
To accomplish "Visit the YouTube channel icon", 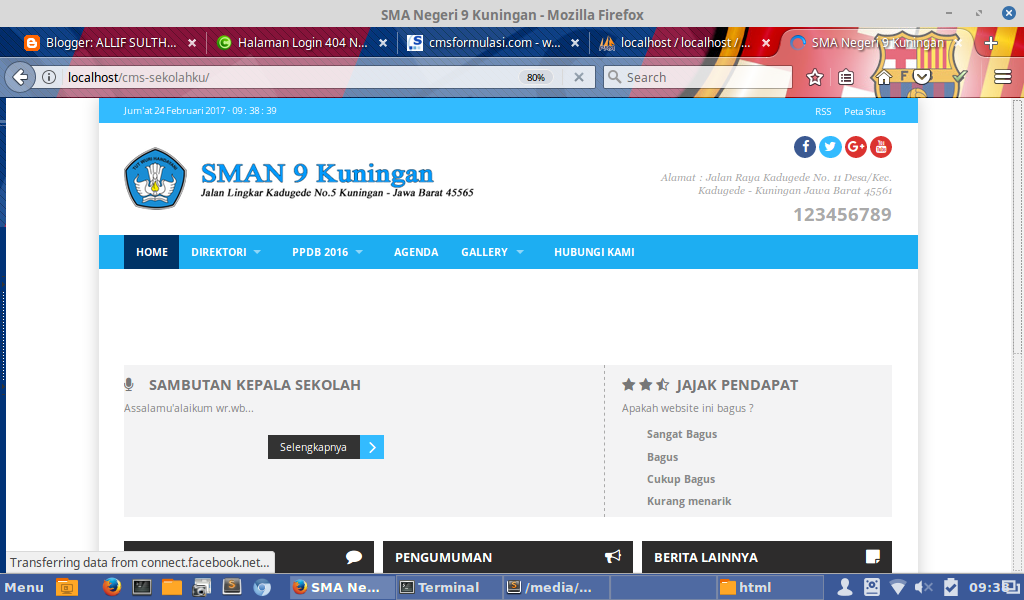I will [880, 146].
